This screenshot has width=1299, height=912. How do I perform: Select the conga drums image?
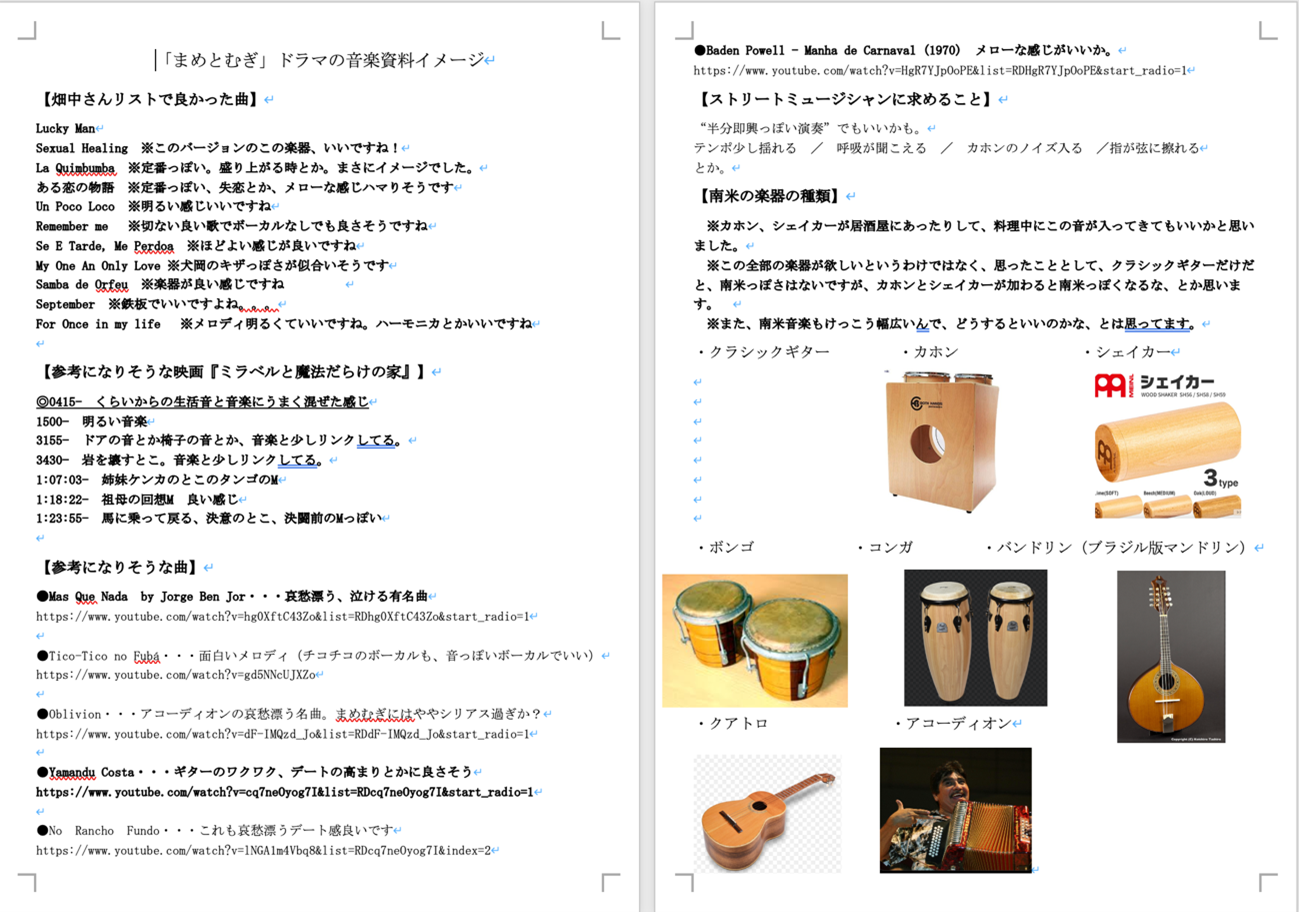pos(976,638)
